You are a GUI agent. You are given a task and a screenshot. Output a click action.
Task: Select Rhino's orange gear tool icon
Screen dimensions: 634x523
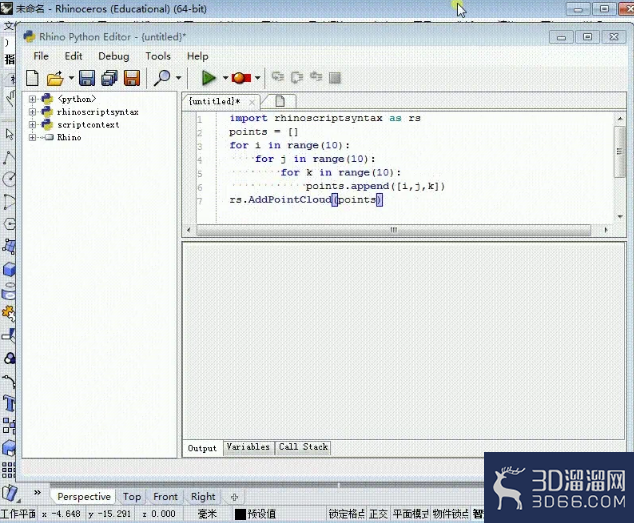pyautogui.click(x=9, y=313)
